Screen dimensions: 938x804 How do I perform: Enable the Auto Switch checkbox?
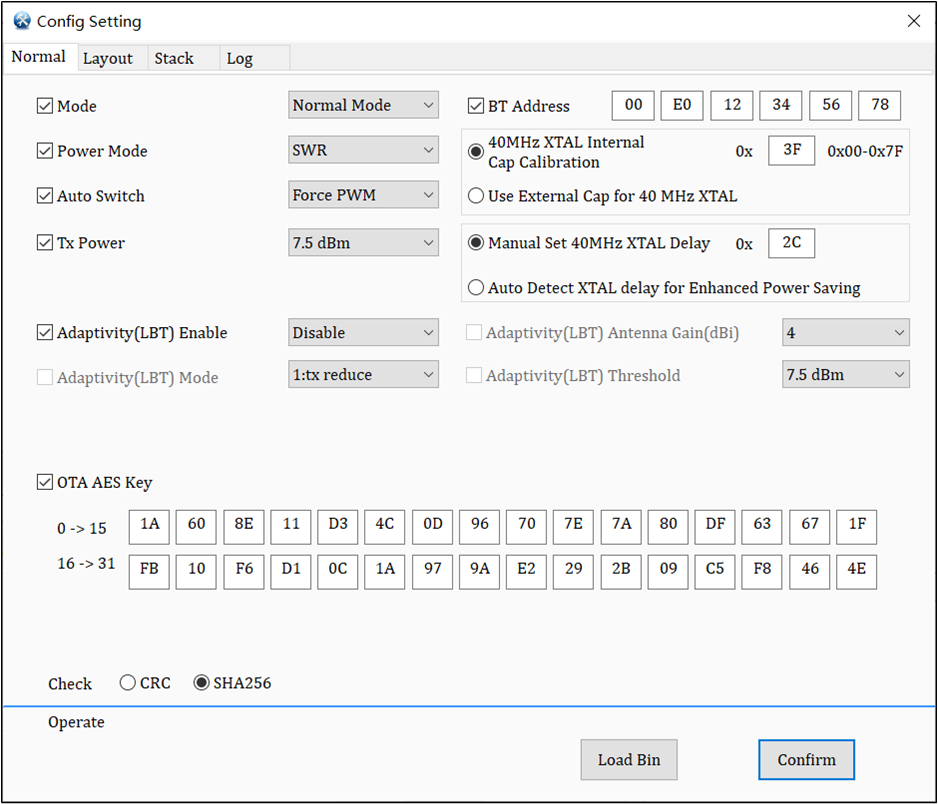44,195
